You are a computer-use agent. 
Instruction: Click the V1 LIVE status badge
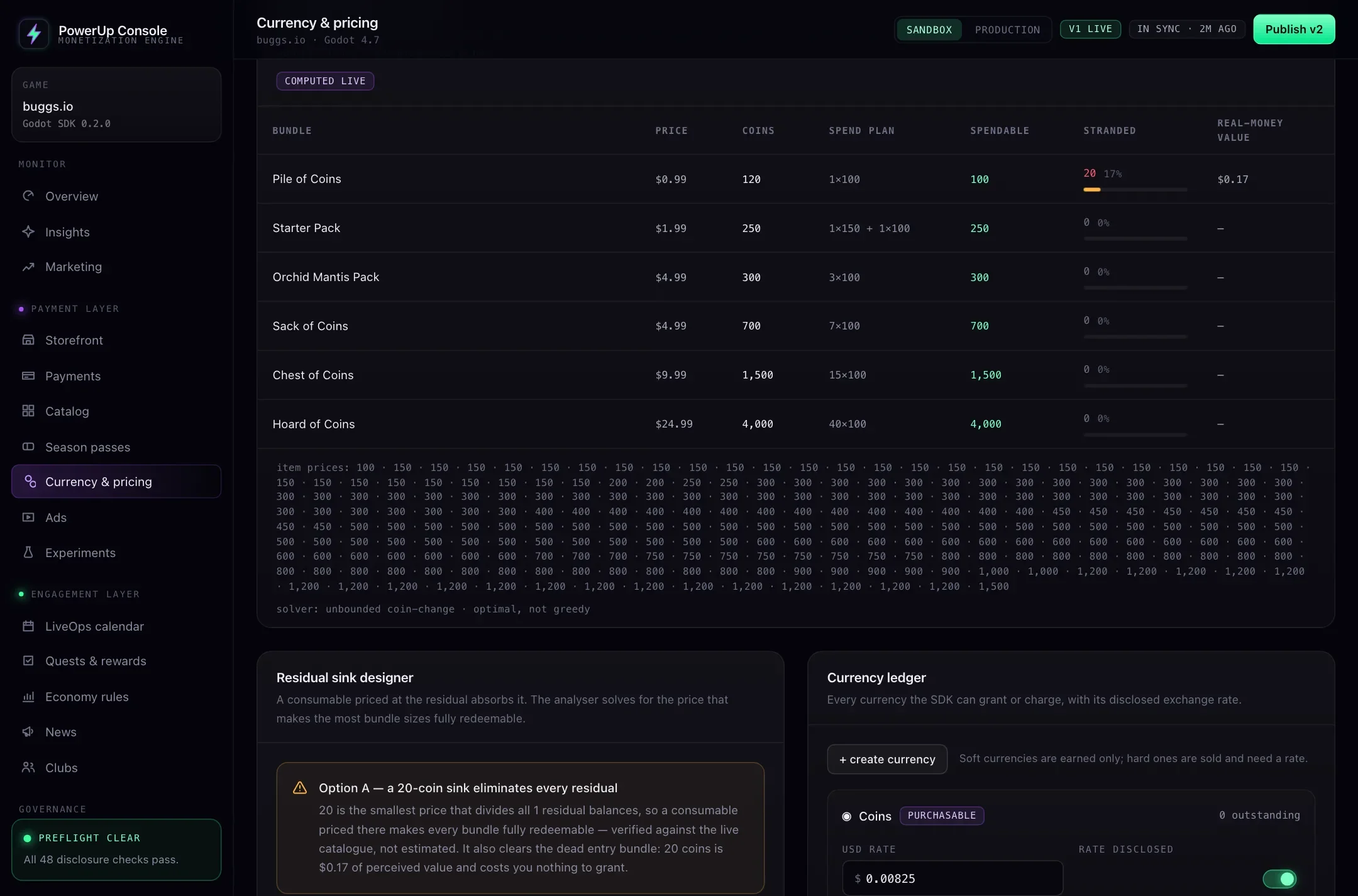click(x=1090, y=29)
